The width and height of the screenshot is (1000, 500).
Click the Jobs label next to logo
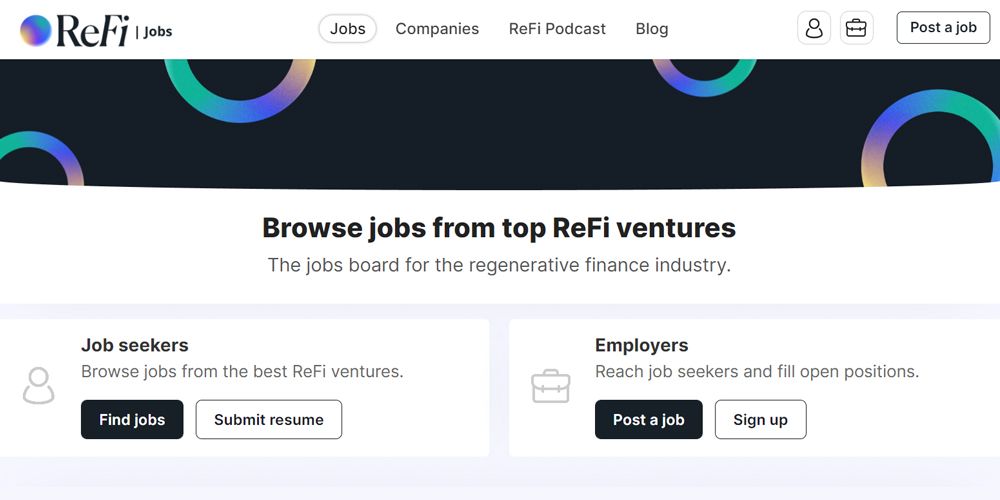click(x=158, y=32)
